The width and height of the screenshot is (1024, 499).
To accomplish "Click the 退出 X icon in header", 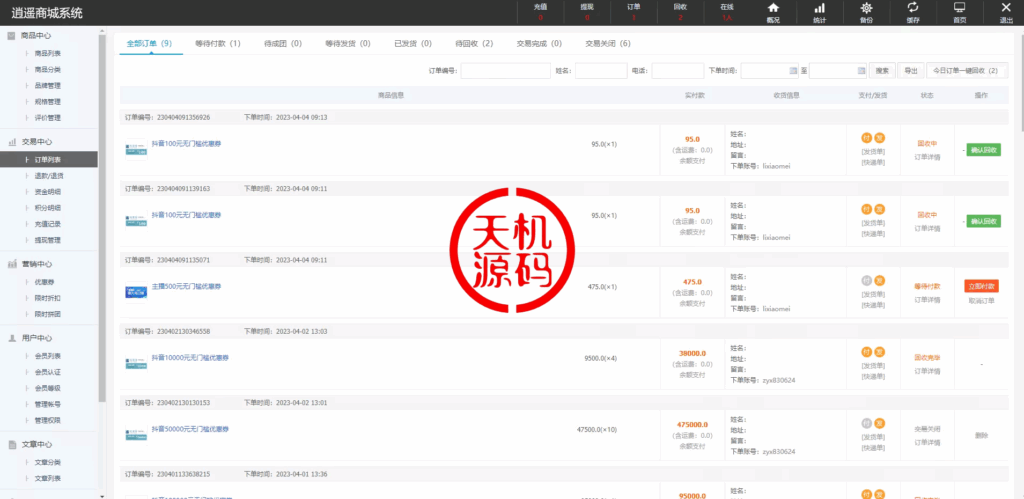I will point(1005,8).
